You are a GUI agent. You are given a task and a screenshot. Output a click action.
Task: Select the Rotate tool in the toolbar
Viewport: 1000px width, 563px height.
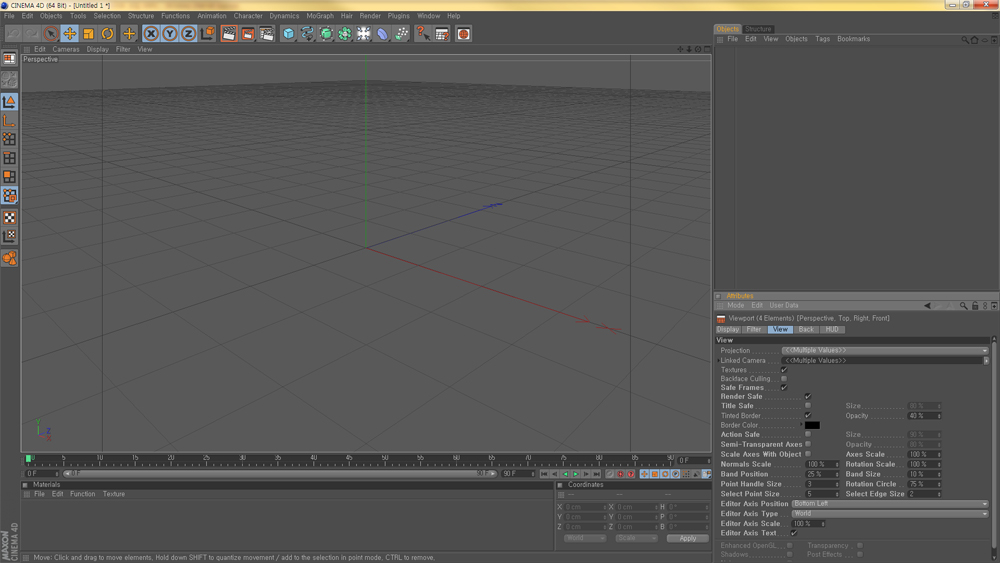click(108, 34)
